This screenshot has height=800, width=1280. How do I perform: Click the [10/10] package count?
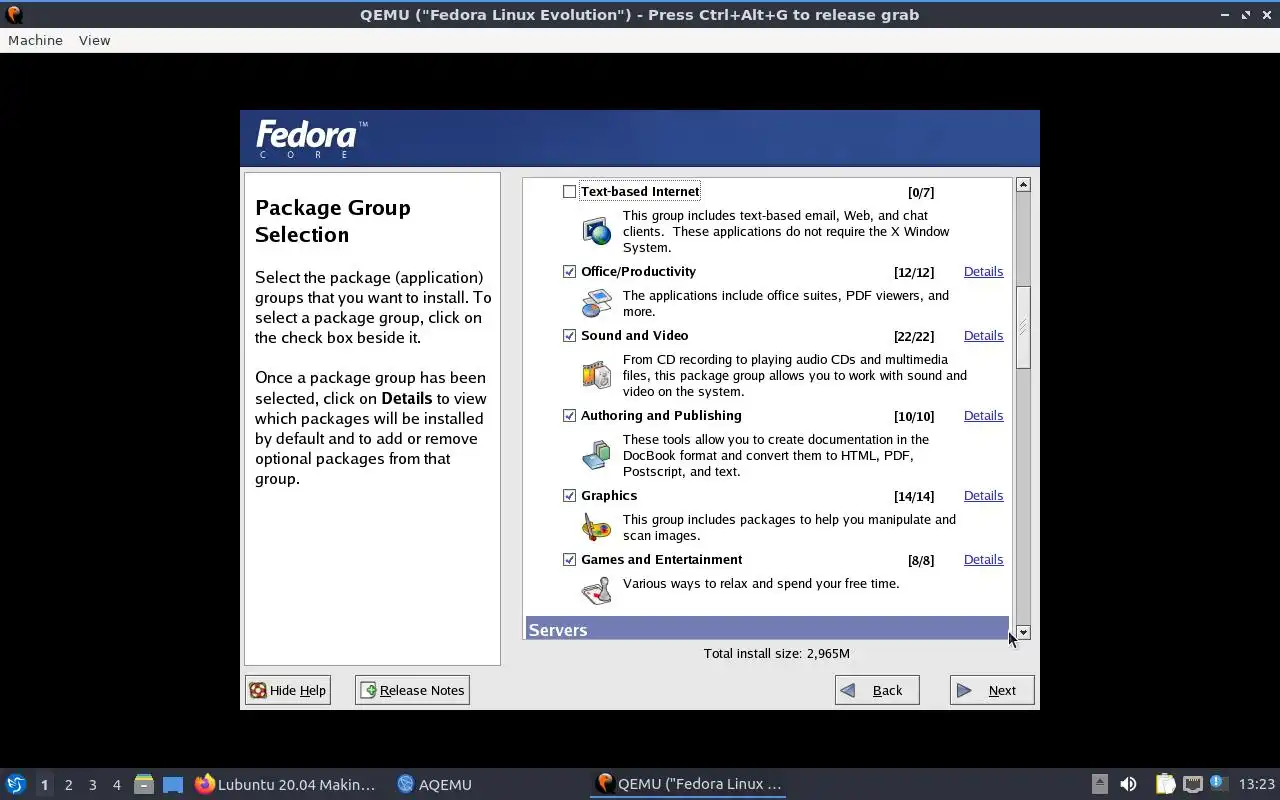click(x=914, y=416)
